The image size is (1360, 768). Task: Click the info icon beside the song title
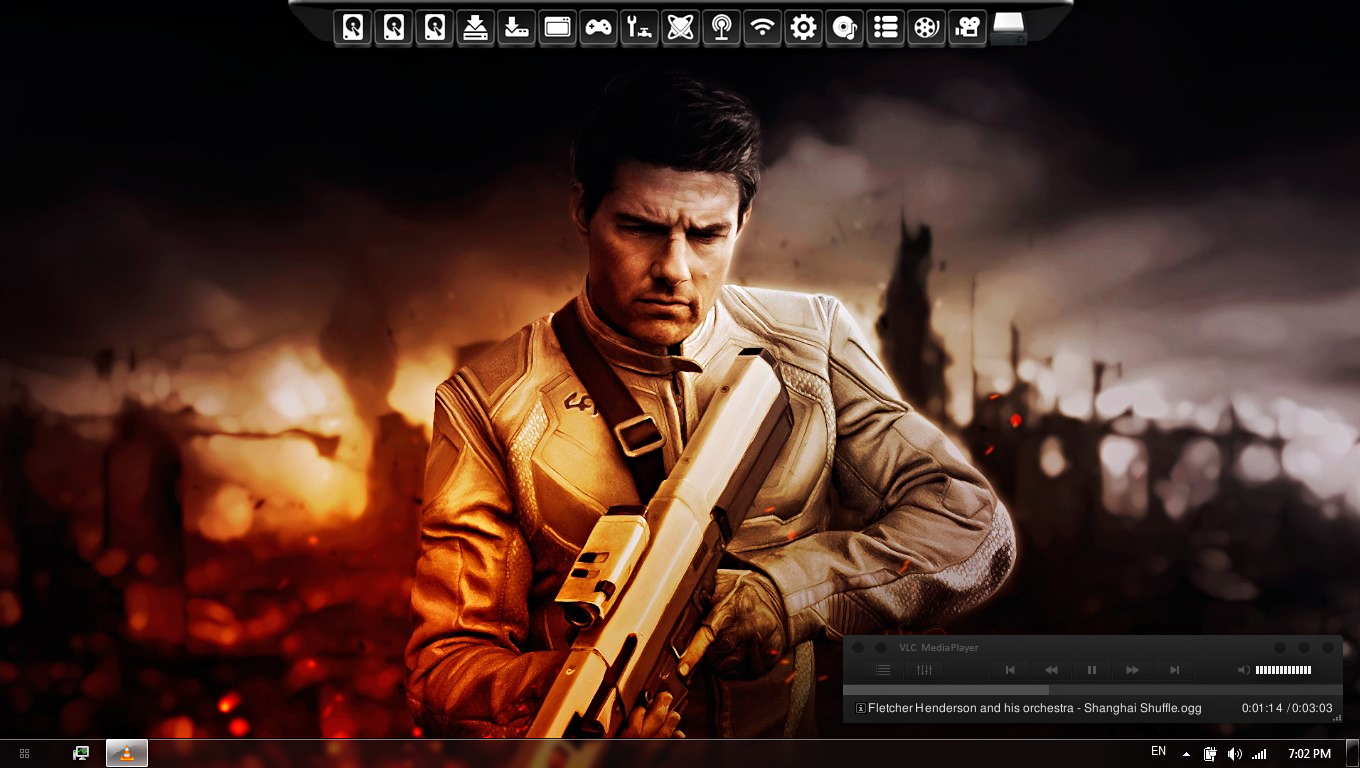(861, 708)
